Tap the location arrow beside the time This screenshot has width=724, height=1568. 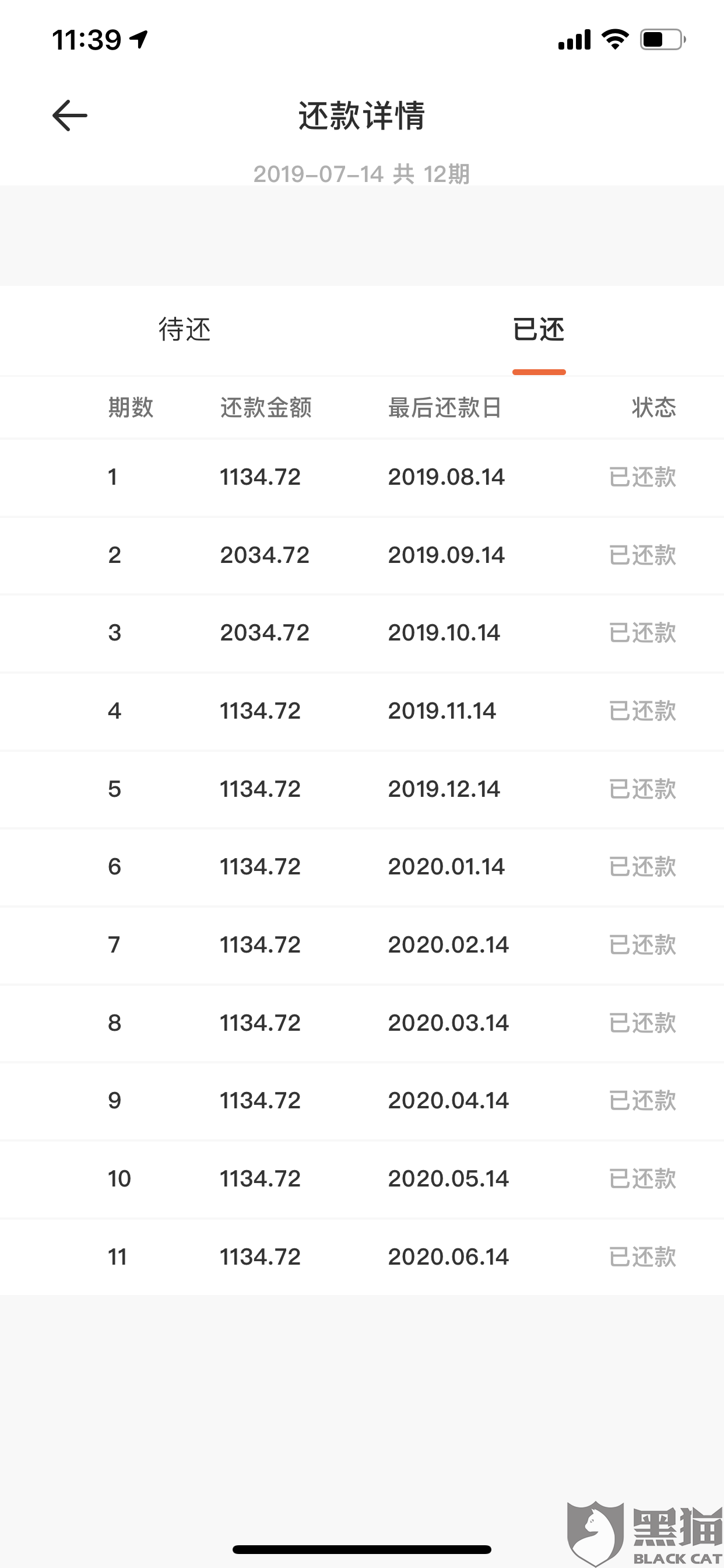(139, 40)
